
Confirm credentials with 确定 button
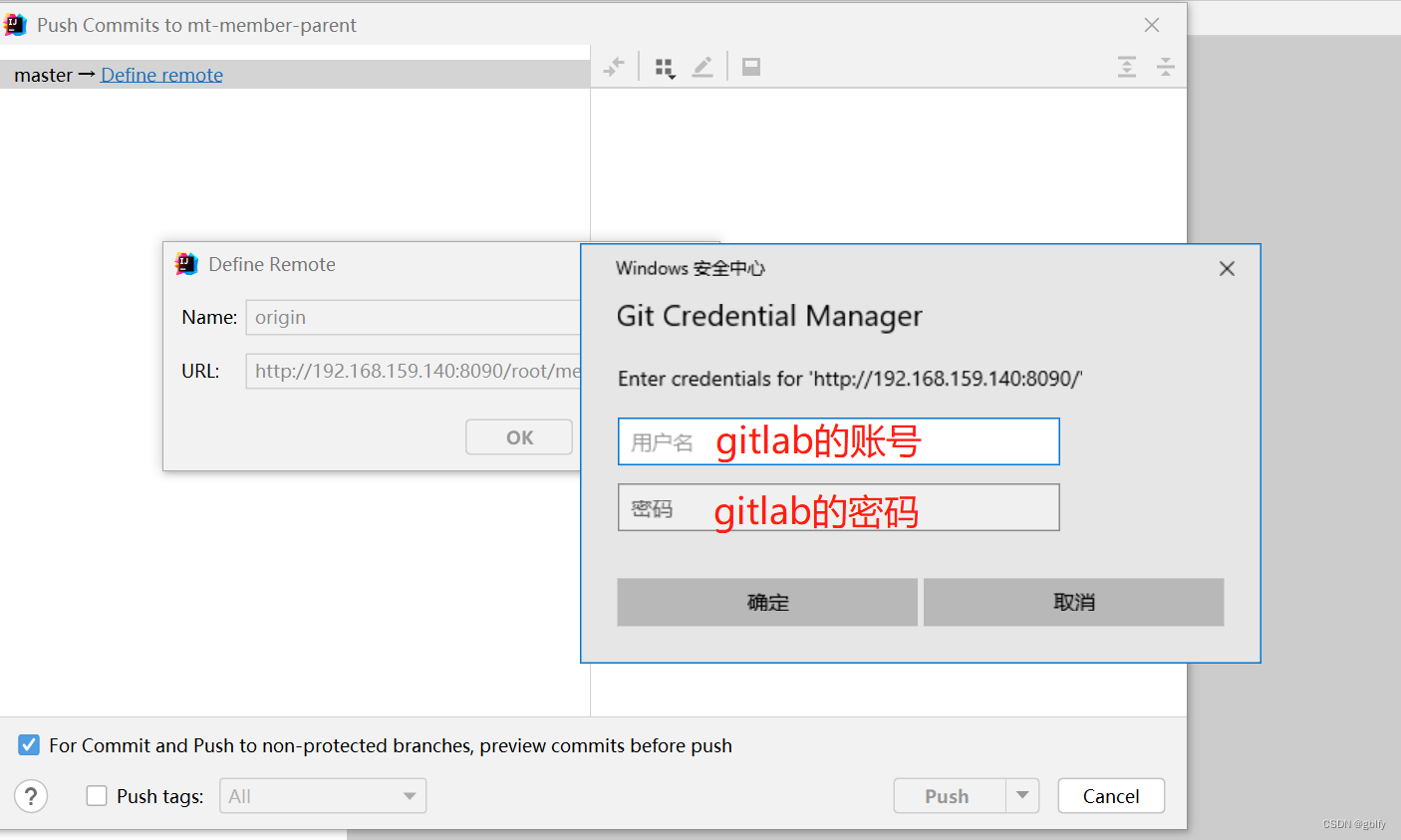point(767,602)
